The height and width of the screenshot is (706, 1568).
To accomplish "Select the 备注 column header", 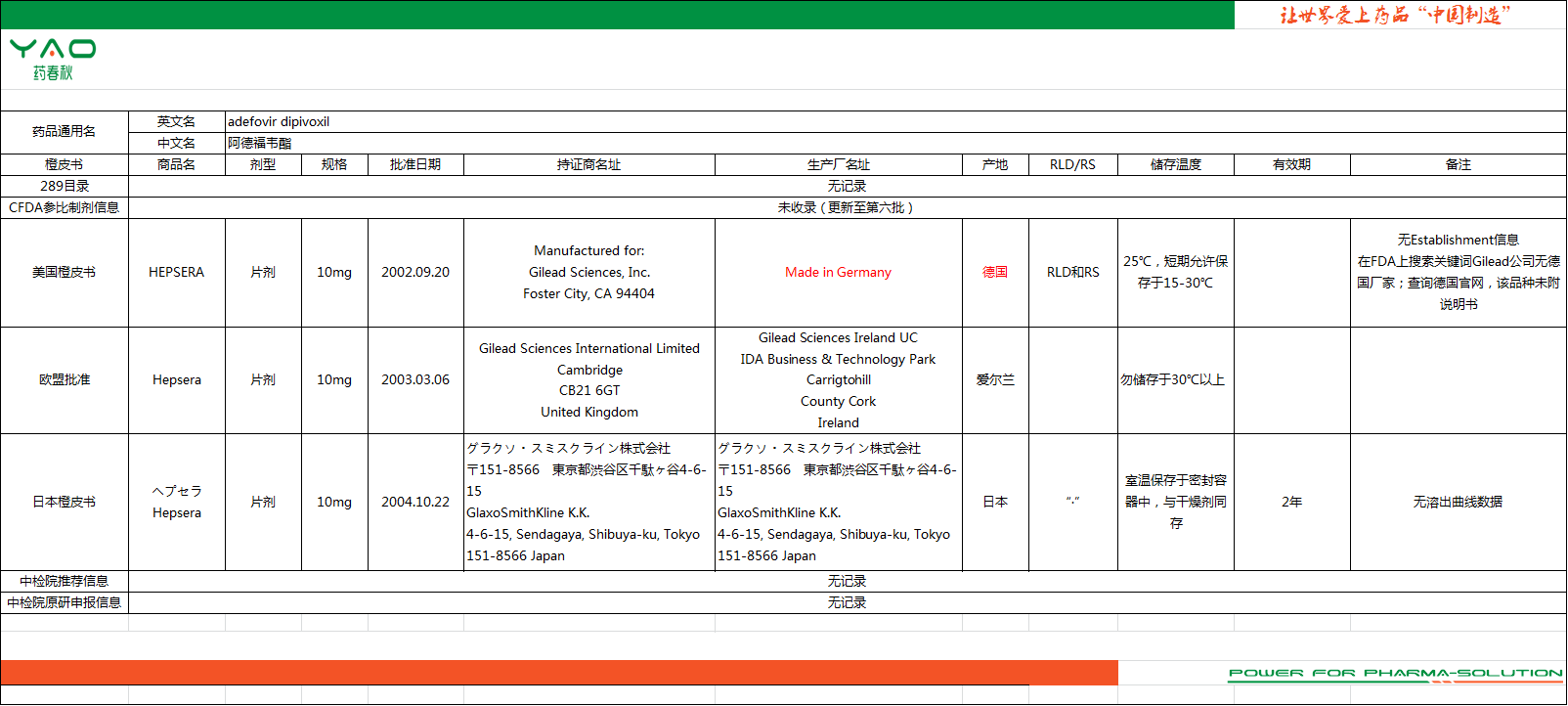I will point(1459,165).
